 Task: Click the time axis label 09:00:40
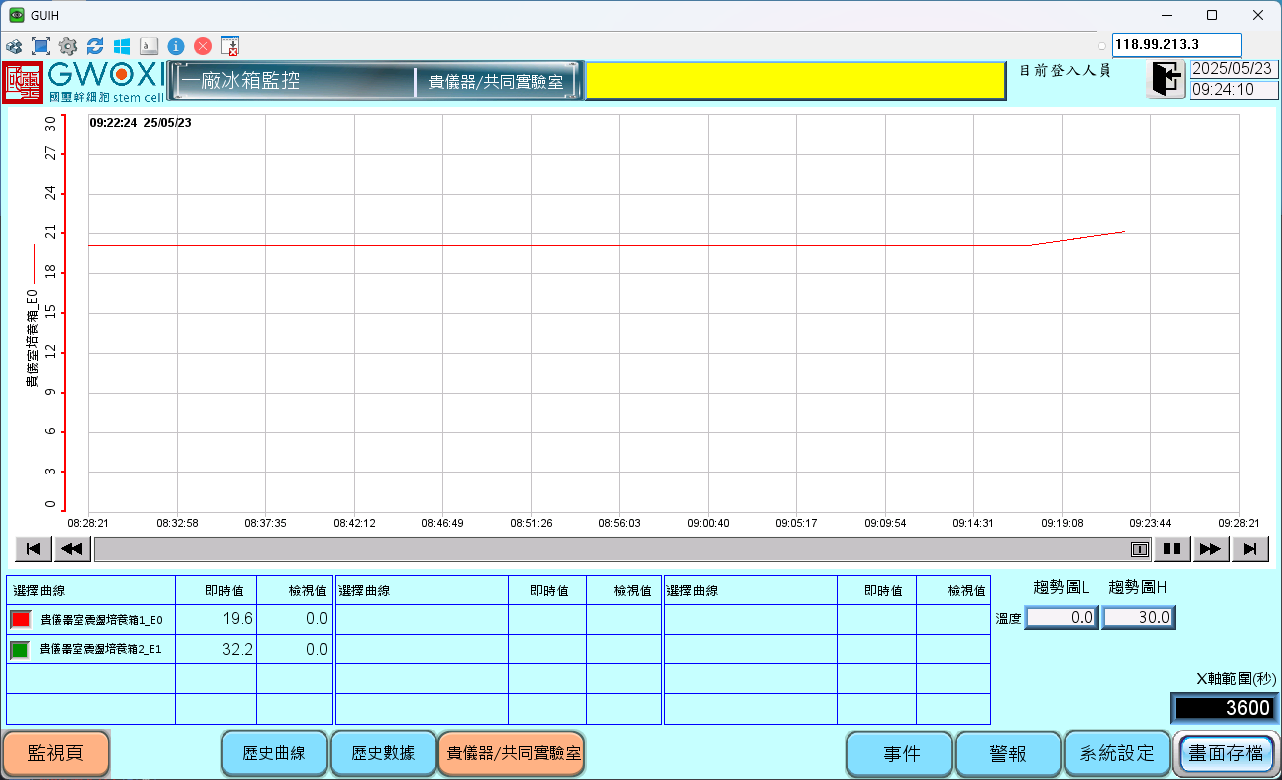coord(707,523)
